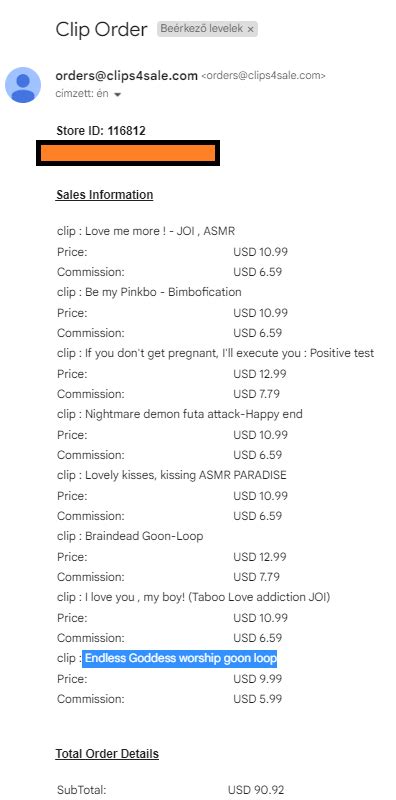Click the Be my Pinkbo - Bimbofication clip line
This screenshot has height=800, width=396.
(149, 292)
